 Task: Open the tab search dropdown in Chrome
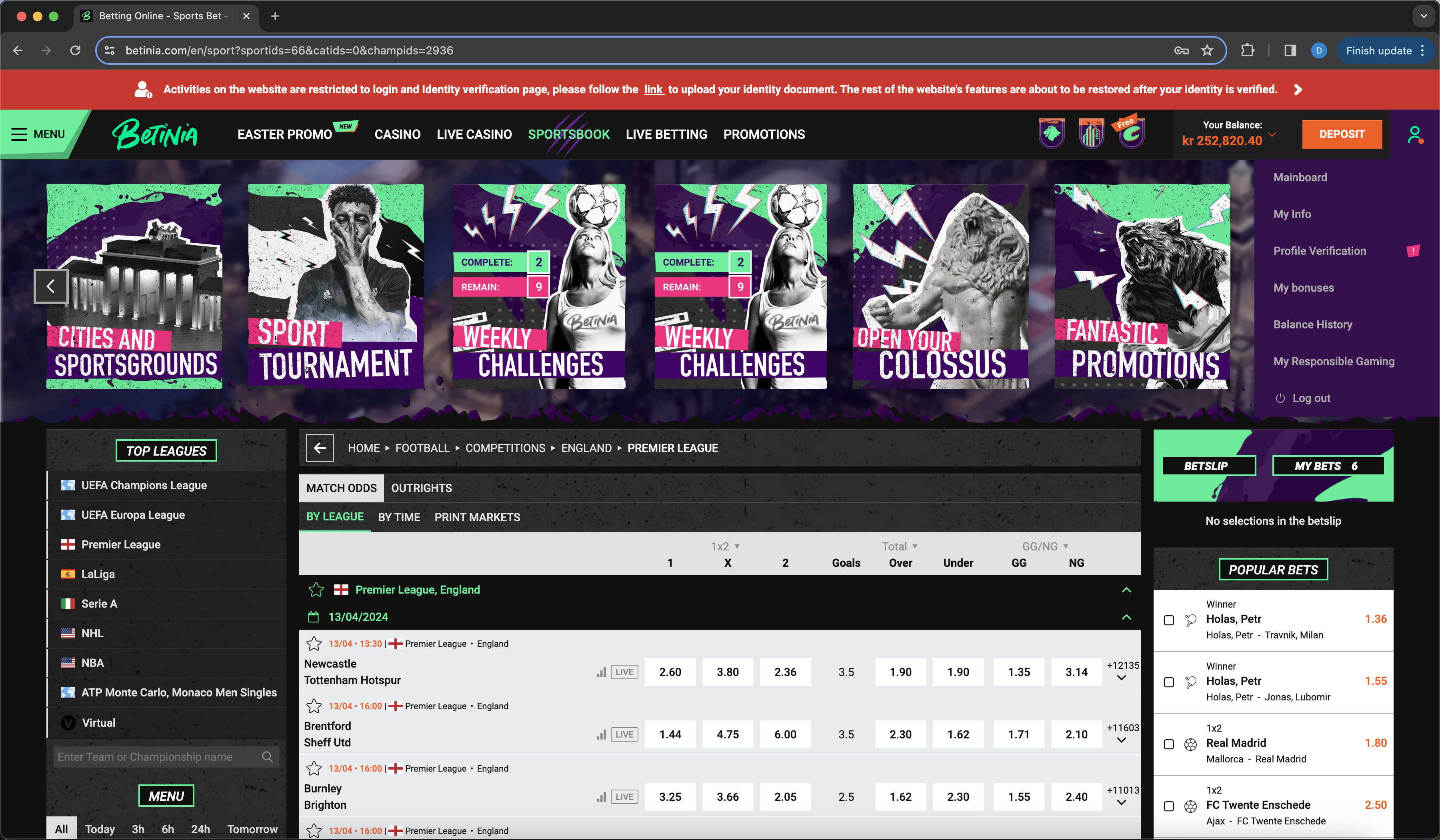click(1424, 16)
